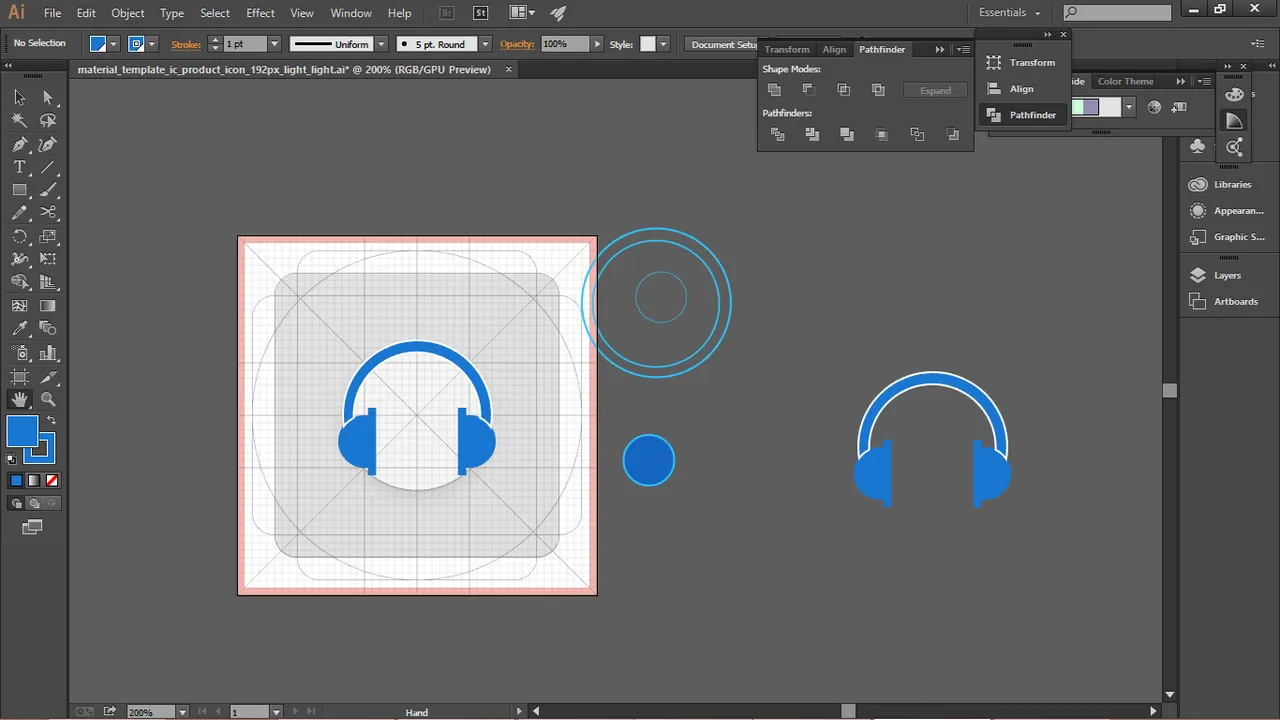1280x720 pixels.
Task: Open Essentials workspace switcher
Action: click(1010, 13)
